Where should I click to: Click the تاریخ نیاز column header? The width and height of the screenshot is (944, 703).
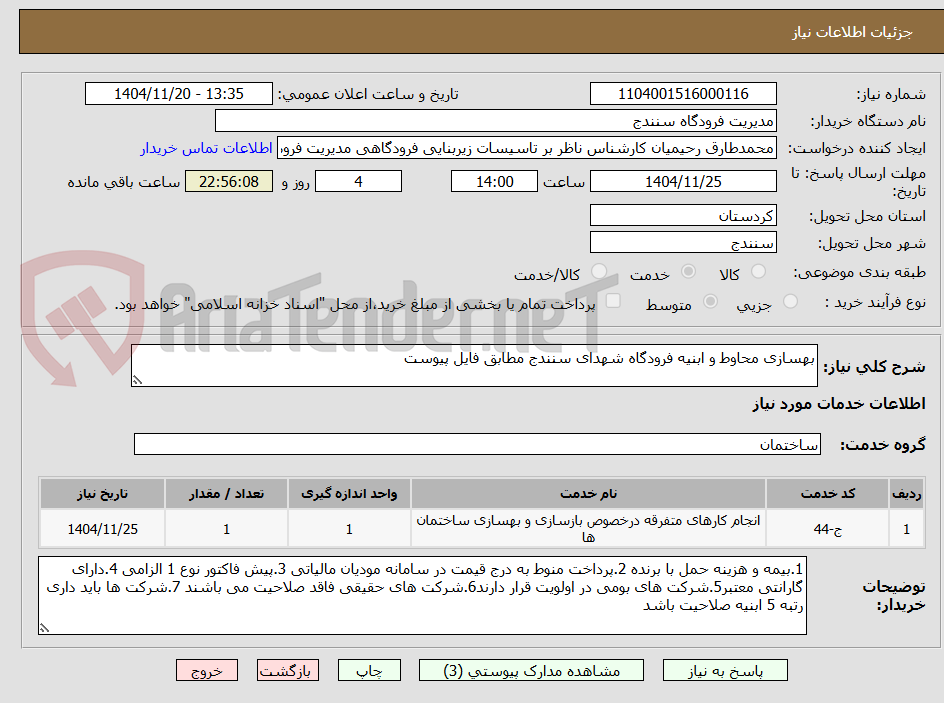point(102,494)
